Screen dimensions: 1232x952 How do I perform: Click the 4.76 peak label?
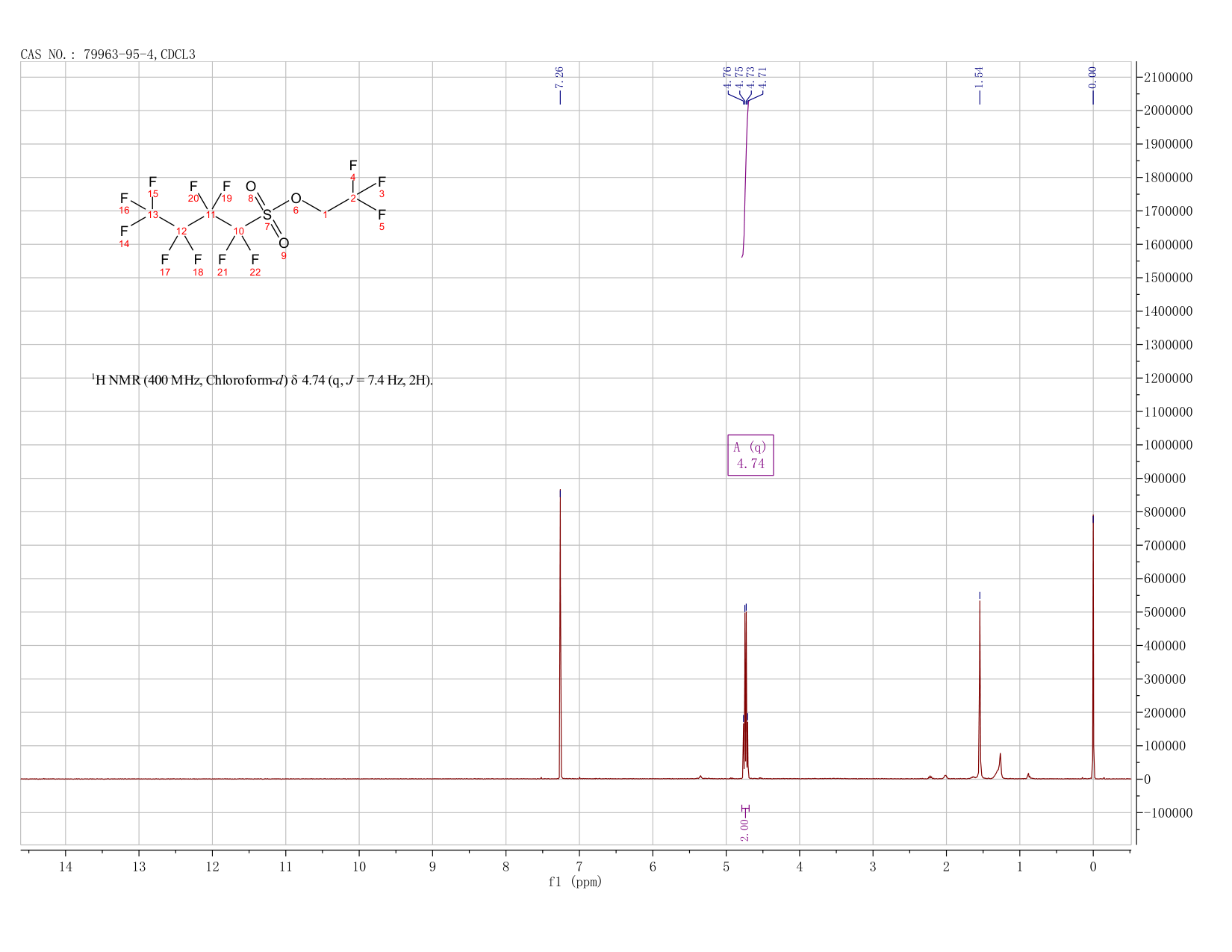click(727, 77)
